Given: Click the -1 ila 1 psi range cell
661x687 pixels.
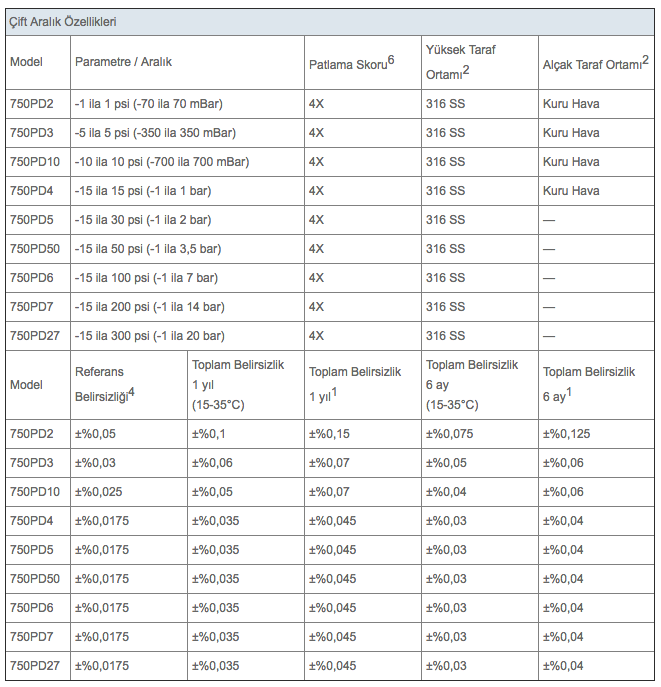Looking at the screenshot, I should (148, 103).
